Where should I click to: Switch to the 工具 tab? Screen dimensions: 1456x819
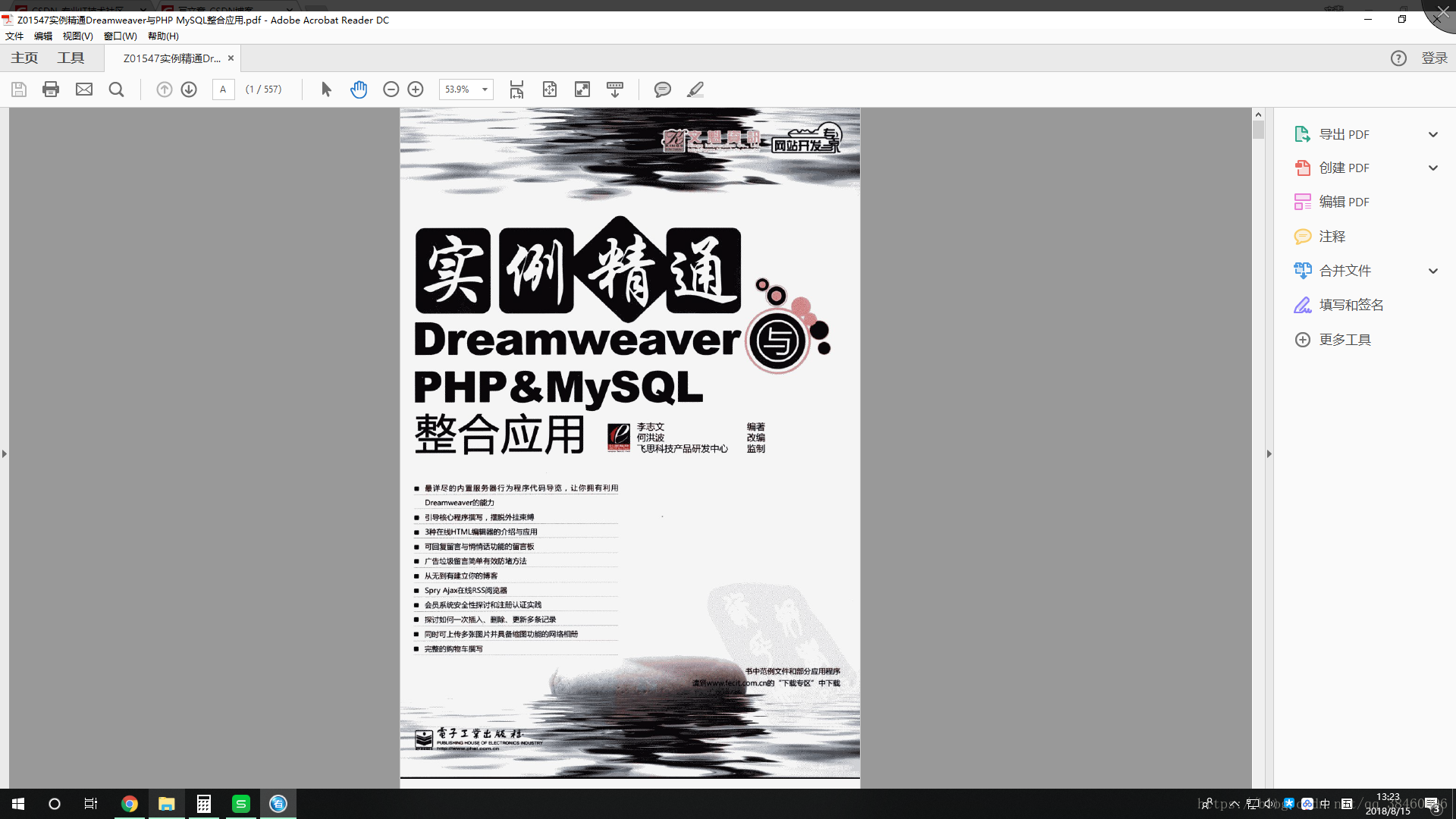(x=71, y=58)
